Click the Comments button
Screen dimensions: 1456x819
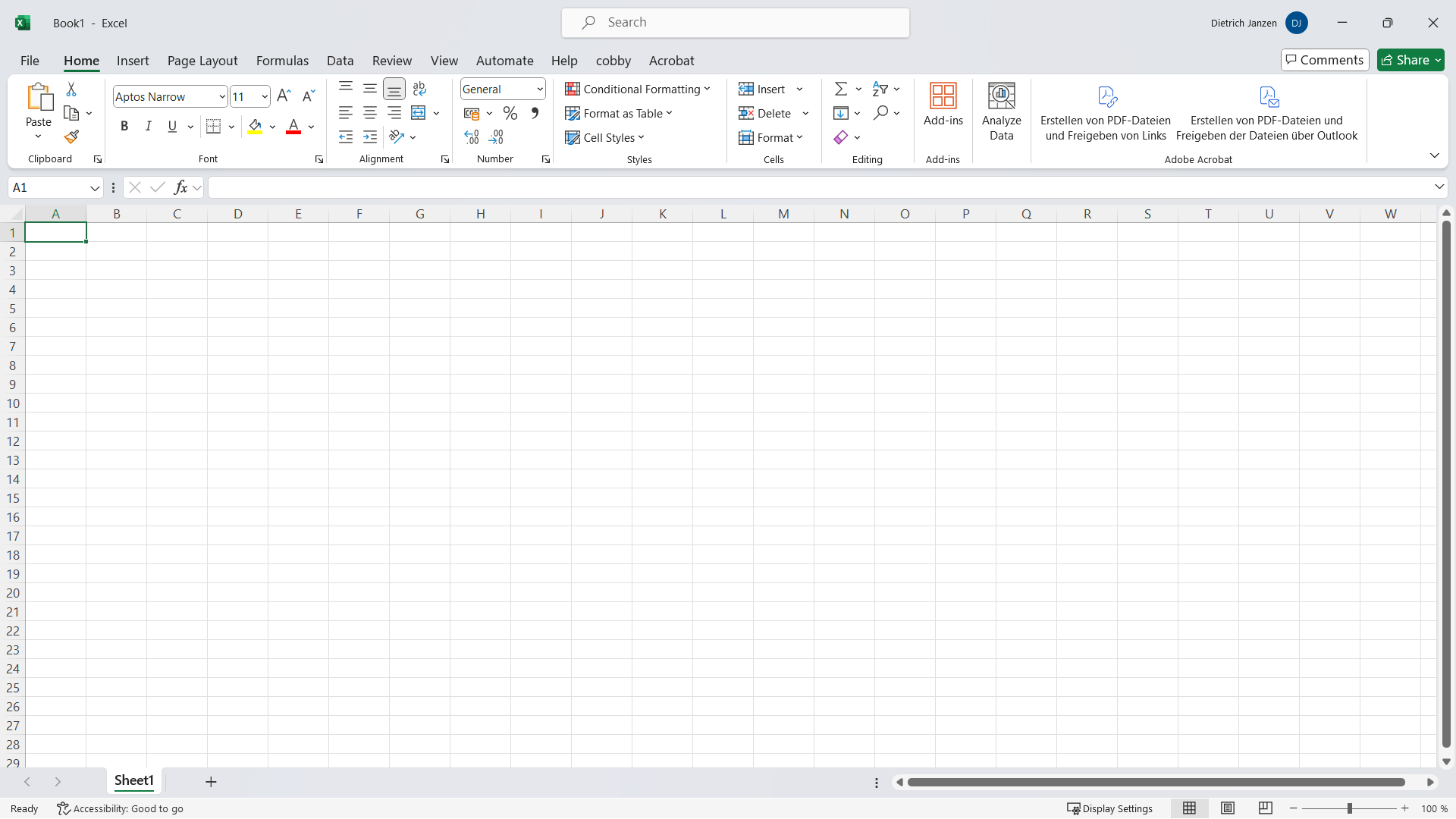[1324, 60]
